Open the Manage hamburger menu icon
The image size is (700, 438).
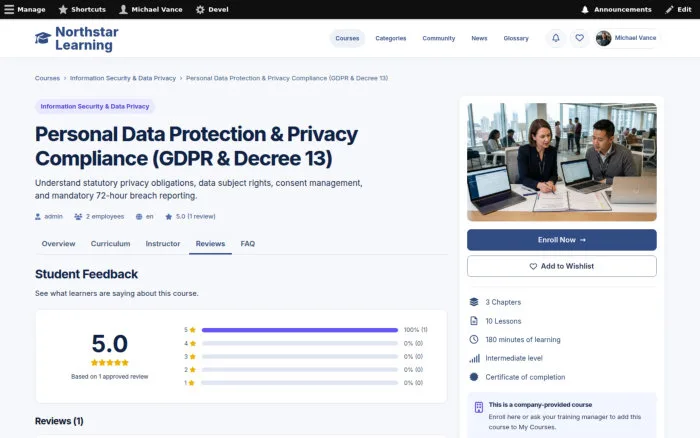pos(9,9)
